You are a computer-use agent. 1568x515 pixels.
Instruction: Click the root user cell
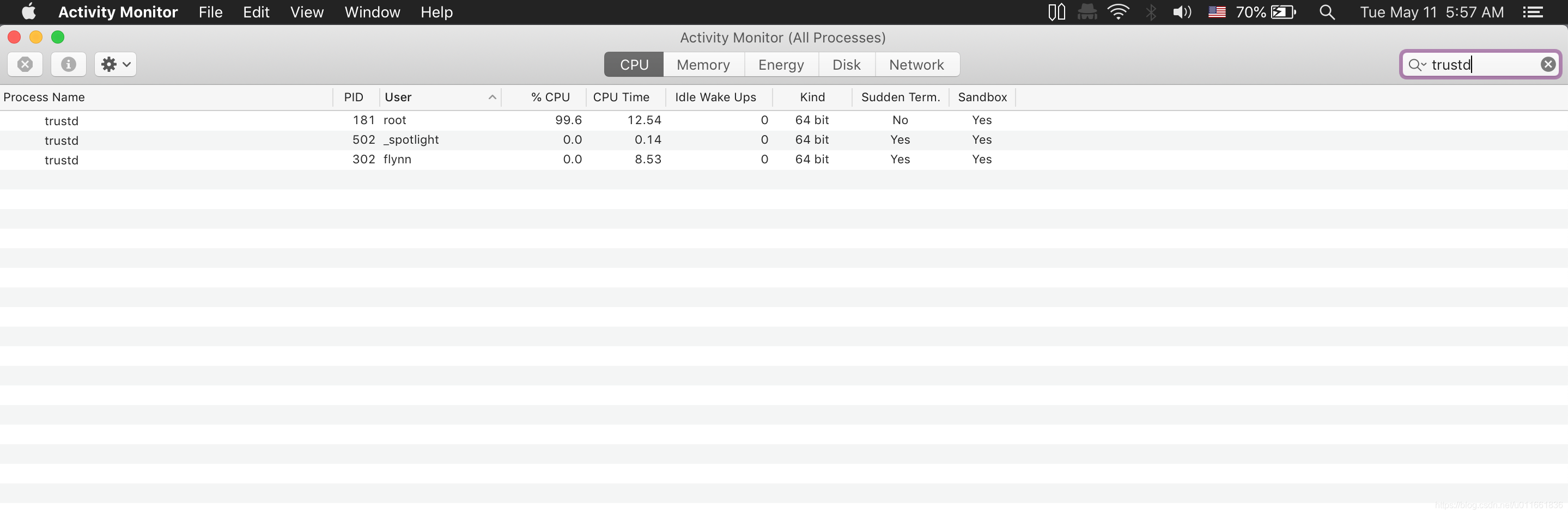pos(394,120)
